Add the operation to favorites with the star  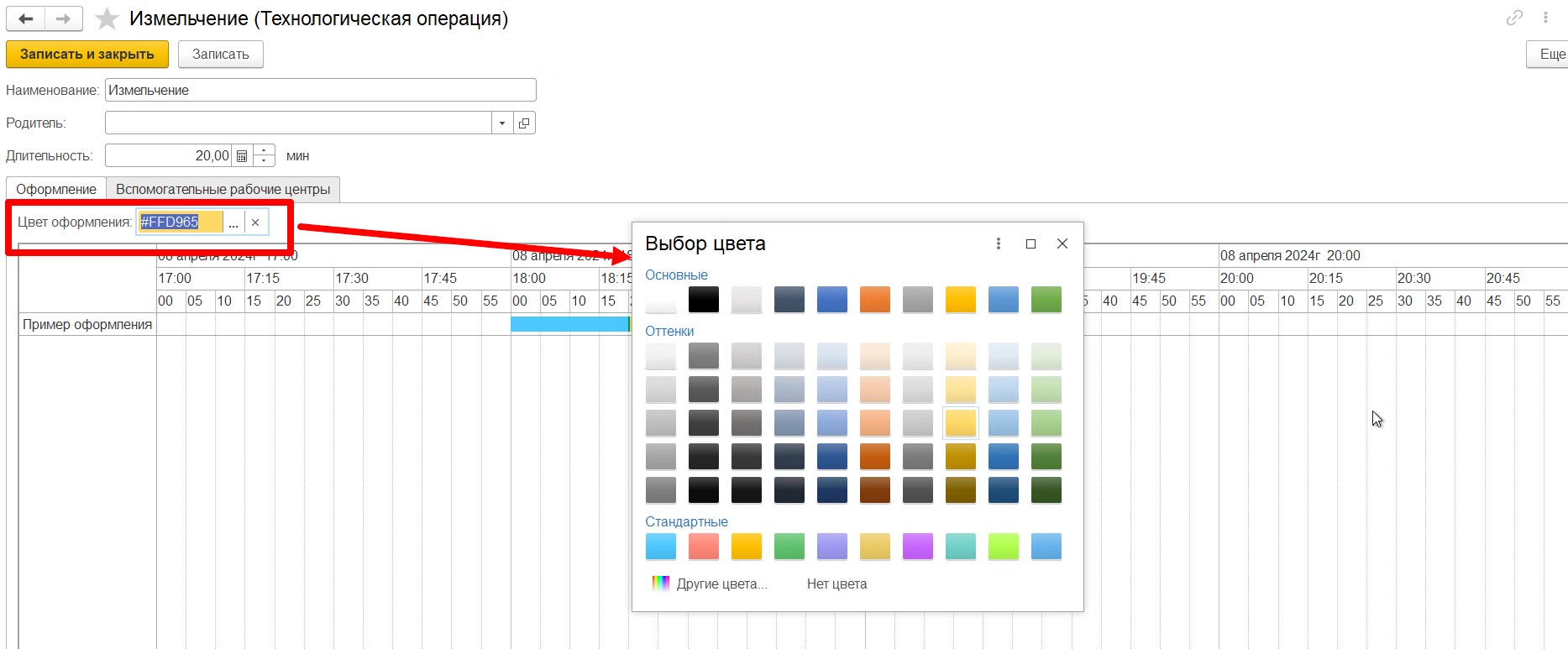tap(107, 18)
